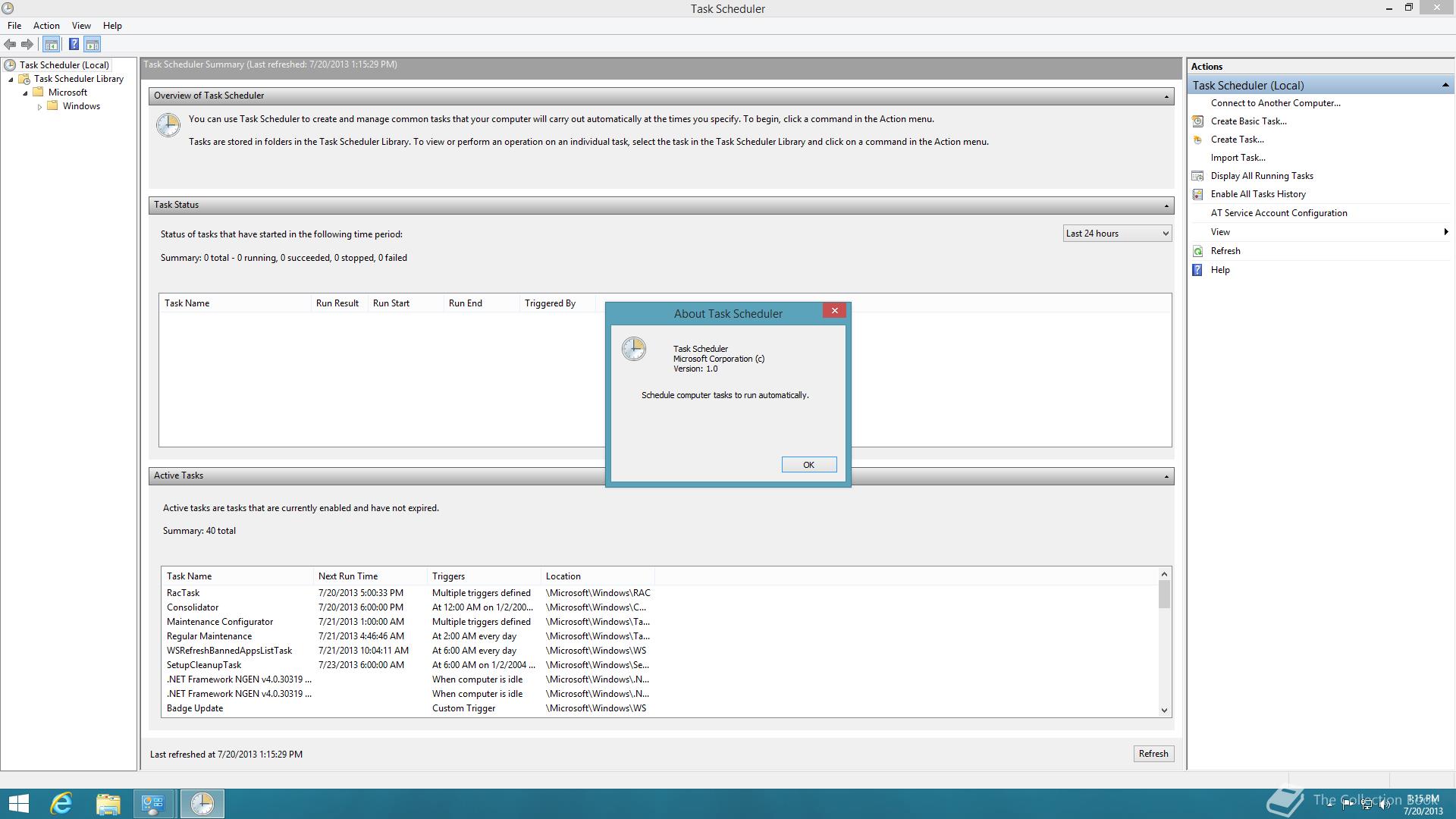The image size is (1456, 819).
Task: Click Create Task icon in Actions pane
Action: pos(1198,140)
